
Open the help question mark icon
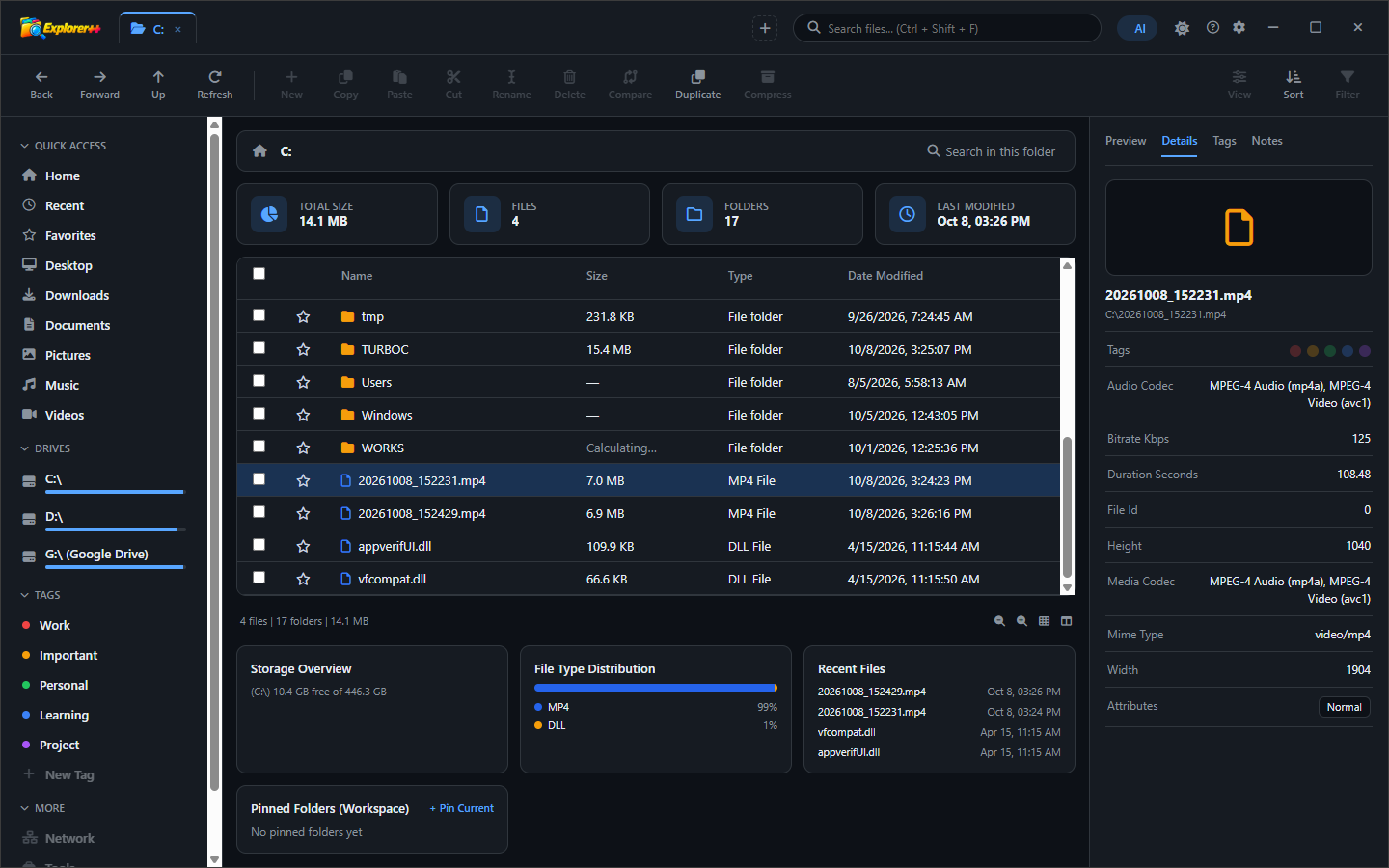point(1212,28)
